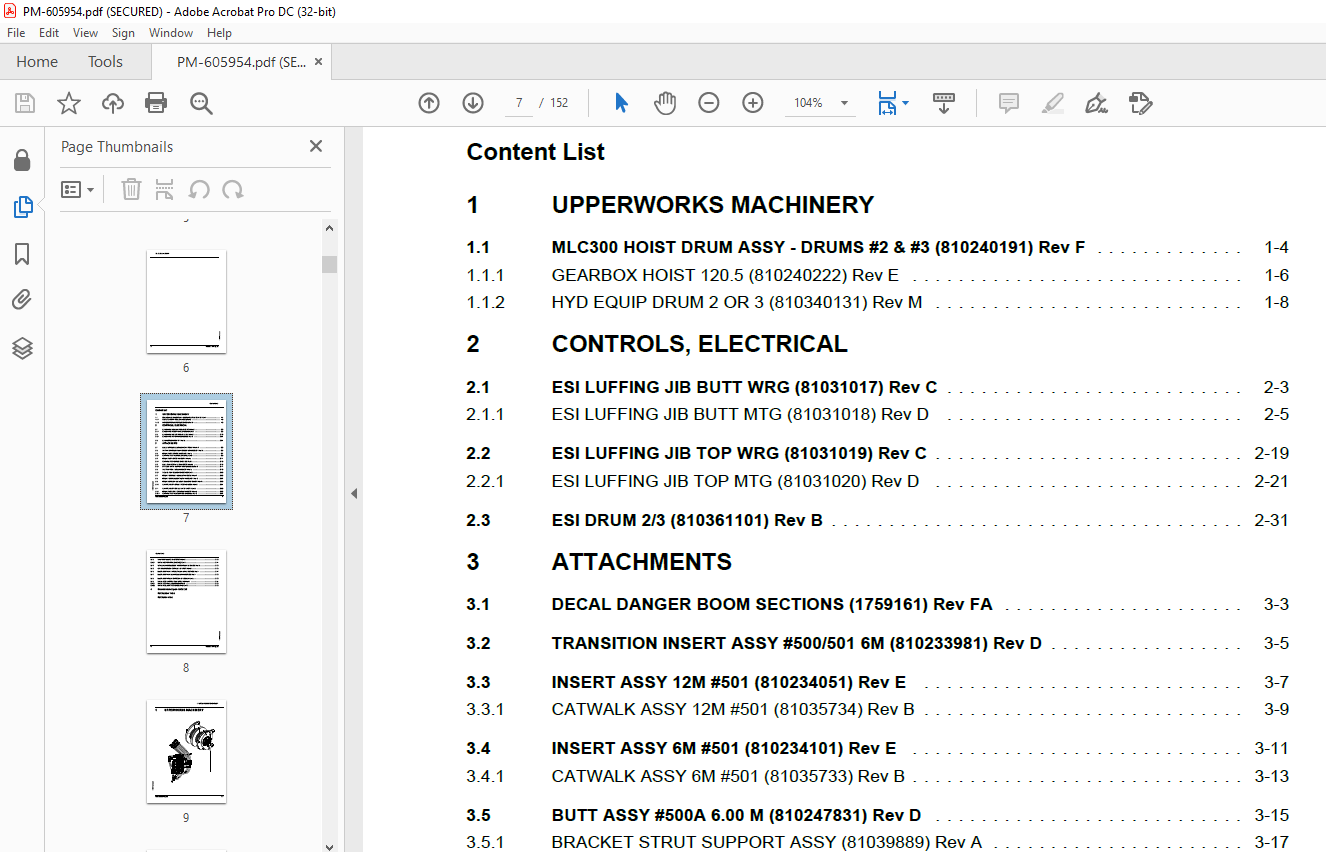Rotate pages clockwise in thumbnails panel

click(233, 189)
